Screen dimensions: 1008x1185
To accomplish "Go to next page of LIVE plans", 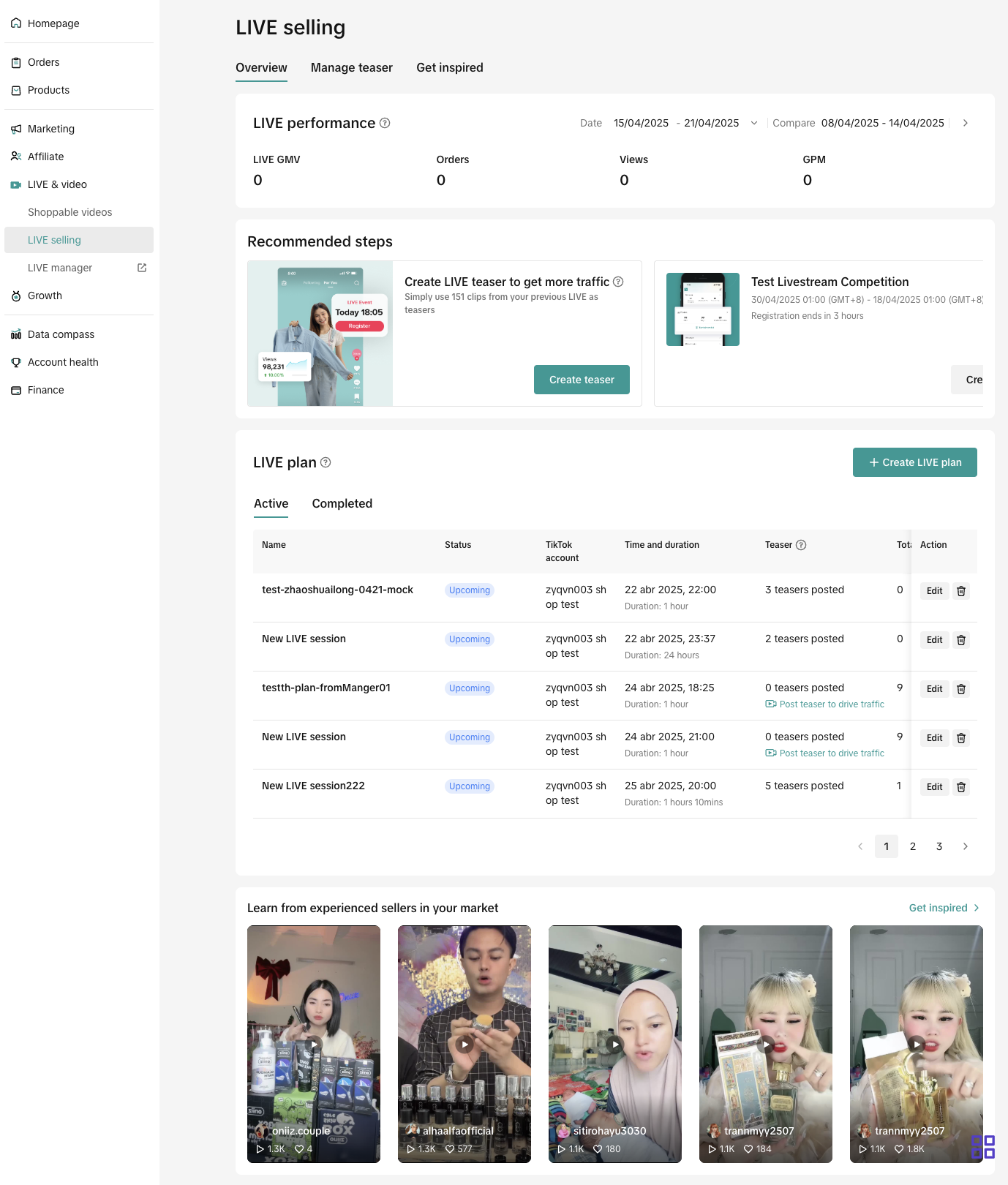I will tap(966, 846).
